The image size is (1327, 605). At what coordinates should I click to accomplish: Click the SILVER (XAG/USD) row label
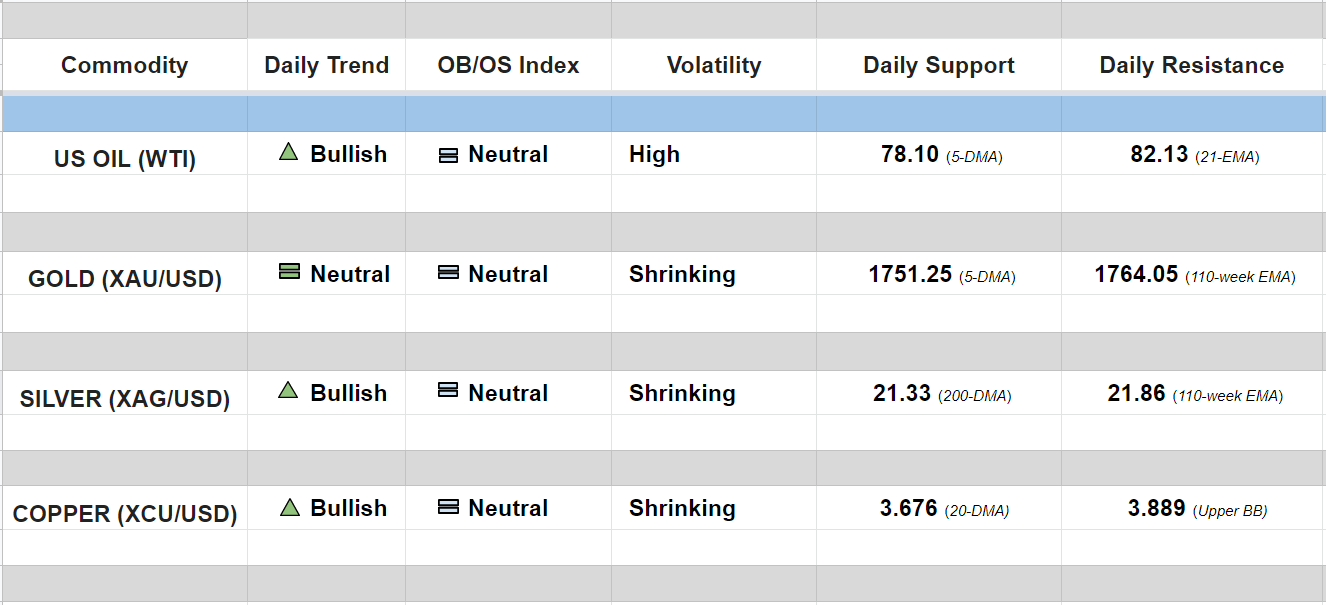tap(125, 399)
